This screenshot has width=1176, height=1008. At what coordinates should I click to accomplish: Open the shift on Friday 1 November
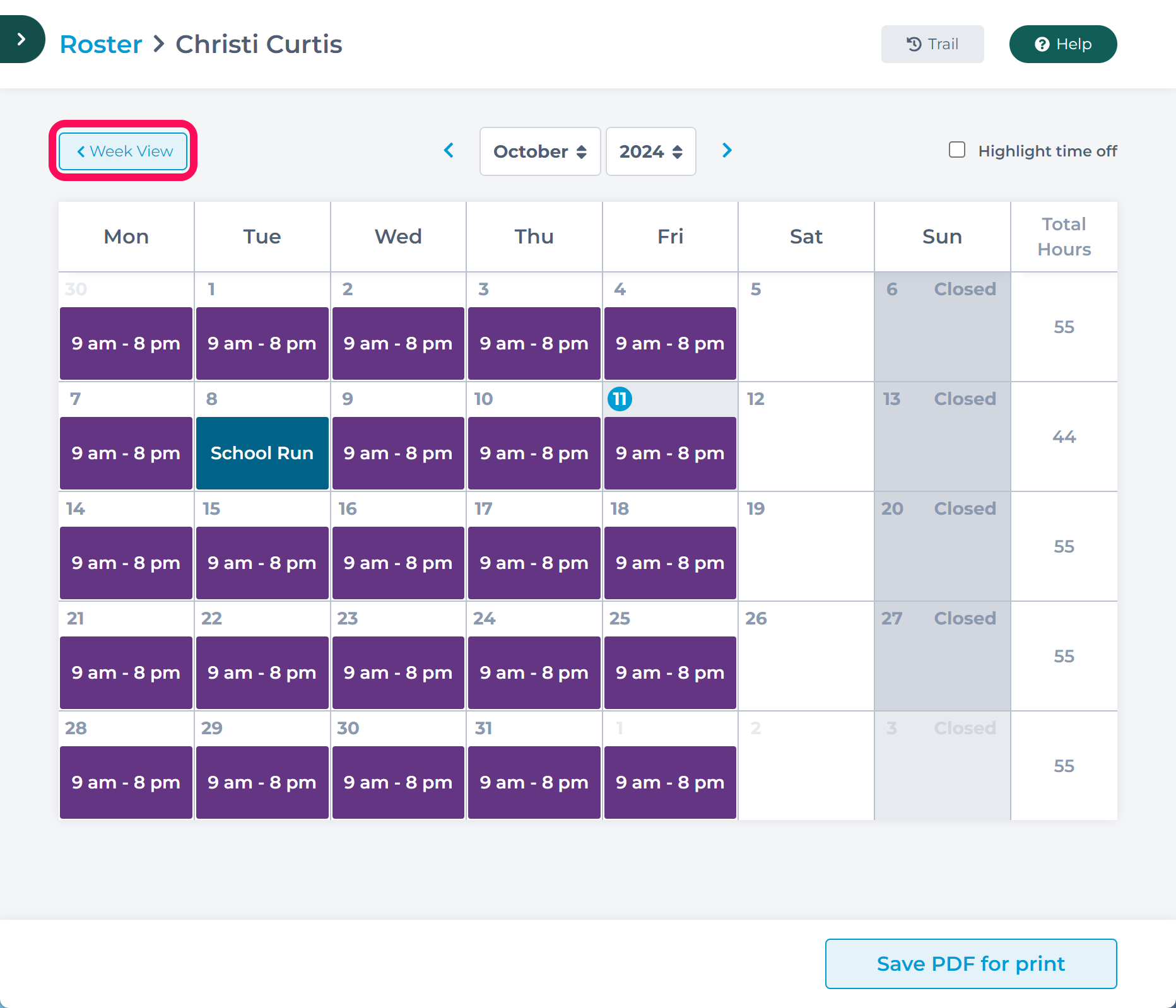coord(670,782)
